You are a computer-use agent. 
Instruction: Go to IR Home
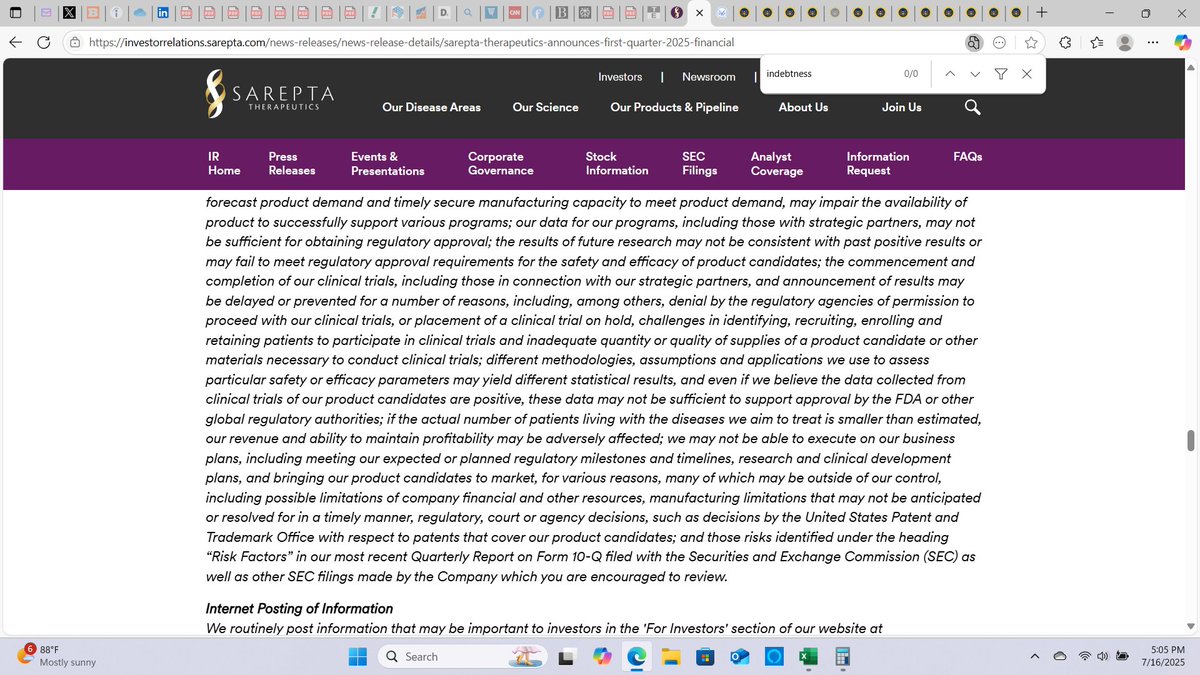click(224, 164)
